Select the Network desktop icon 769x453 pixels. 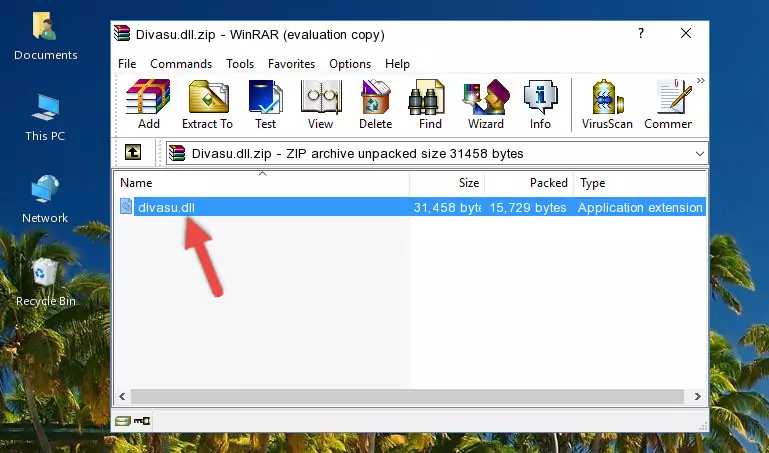pos(45,199)
